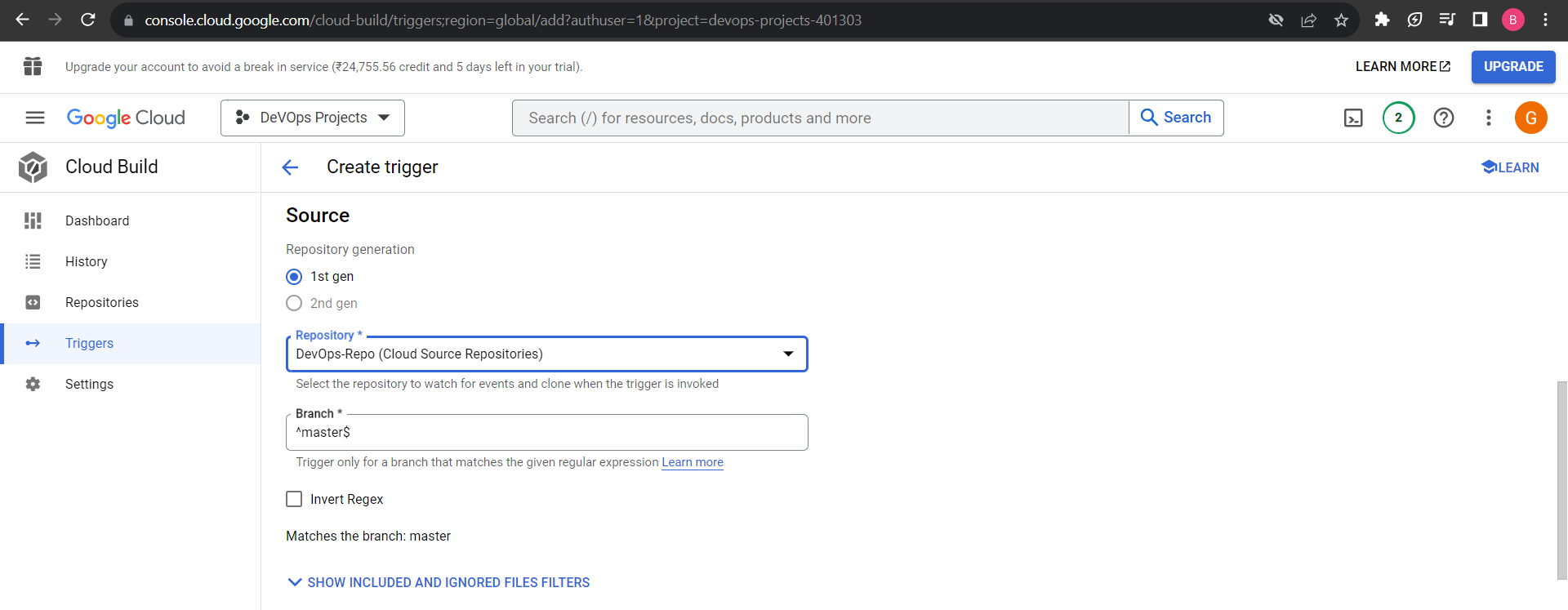This screenshot has width=1568, height=610.
Task: Click the back arrow beside Create trigger
Action: pyautogui.click(x=290, y=167)
